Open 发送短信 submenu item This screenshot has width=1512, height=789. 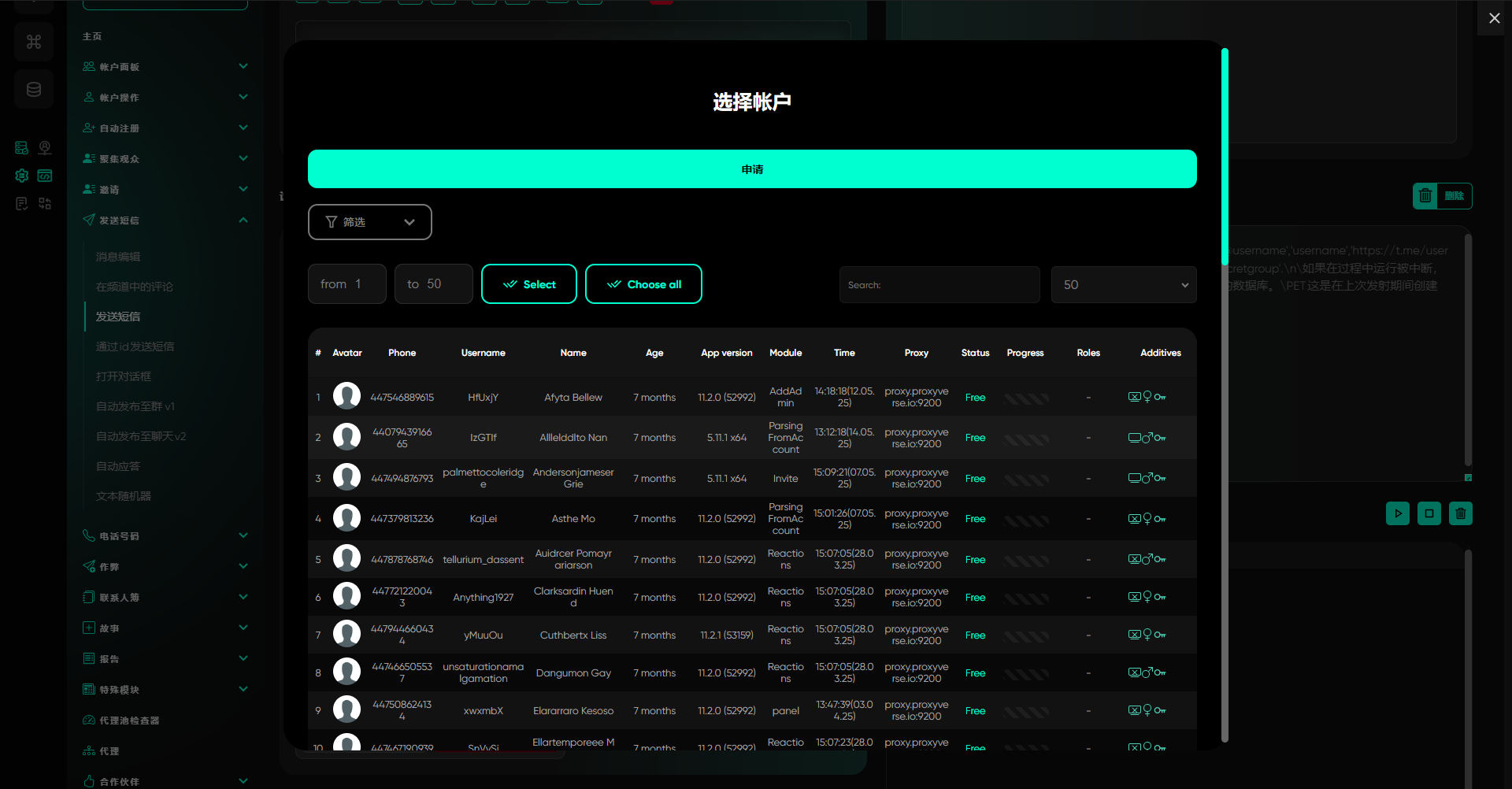coord(118,317)
